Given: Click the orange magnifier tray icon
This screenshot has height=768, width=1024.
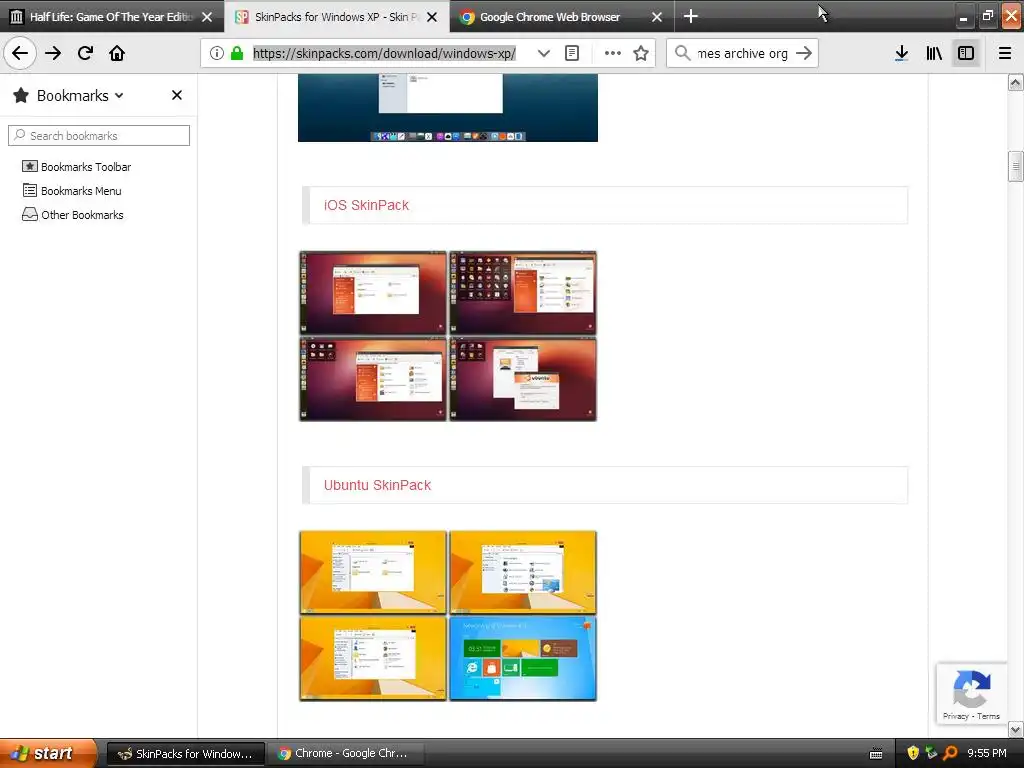Looking at the screenshot, I should tap(950, 754).
